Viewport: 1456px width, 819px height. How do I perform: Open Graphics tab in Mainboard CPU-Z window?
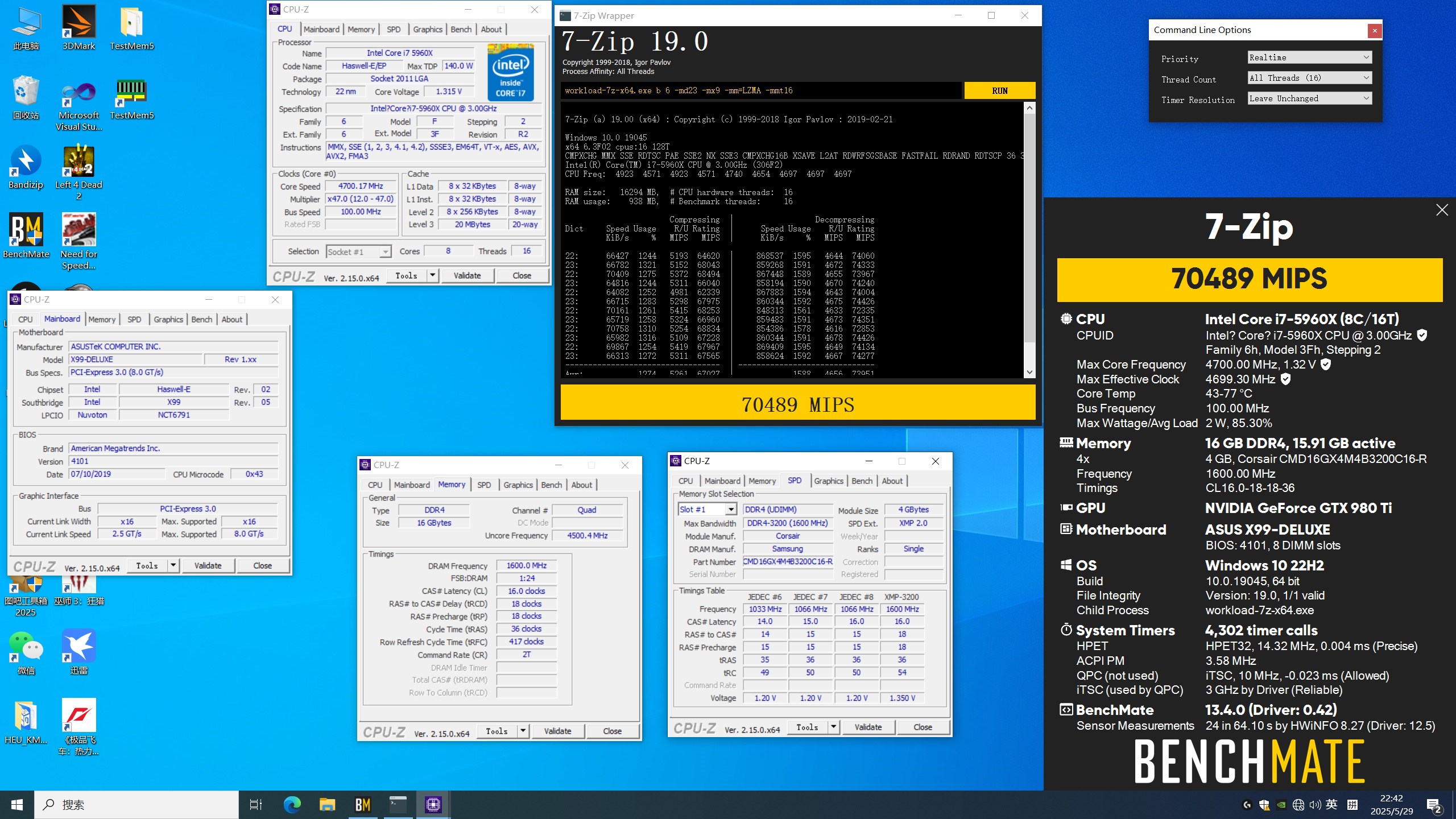168,320
